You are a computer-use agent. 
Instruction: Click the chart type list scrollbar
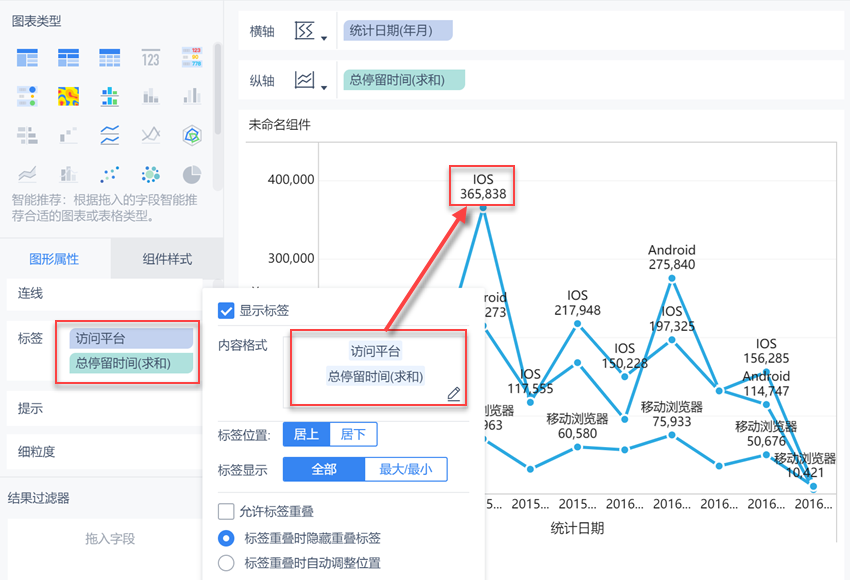[217, 89]
